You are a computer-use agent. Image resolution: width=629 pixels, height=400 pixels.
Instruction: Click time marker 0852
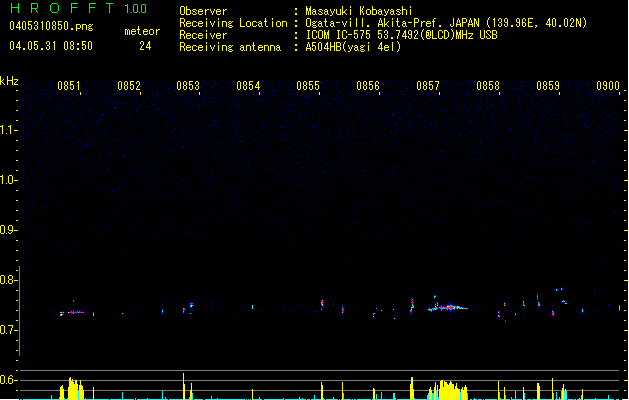pos(129,86)
